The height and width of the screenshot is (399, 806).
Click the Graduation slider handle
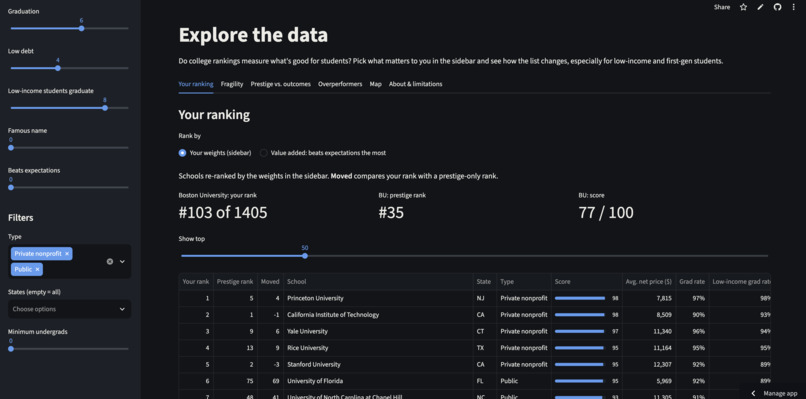pos(81,28)
